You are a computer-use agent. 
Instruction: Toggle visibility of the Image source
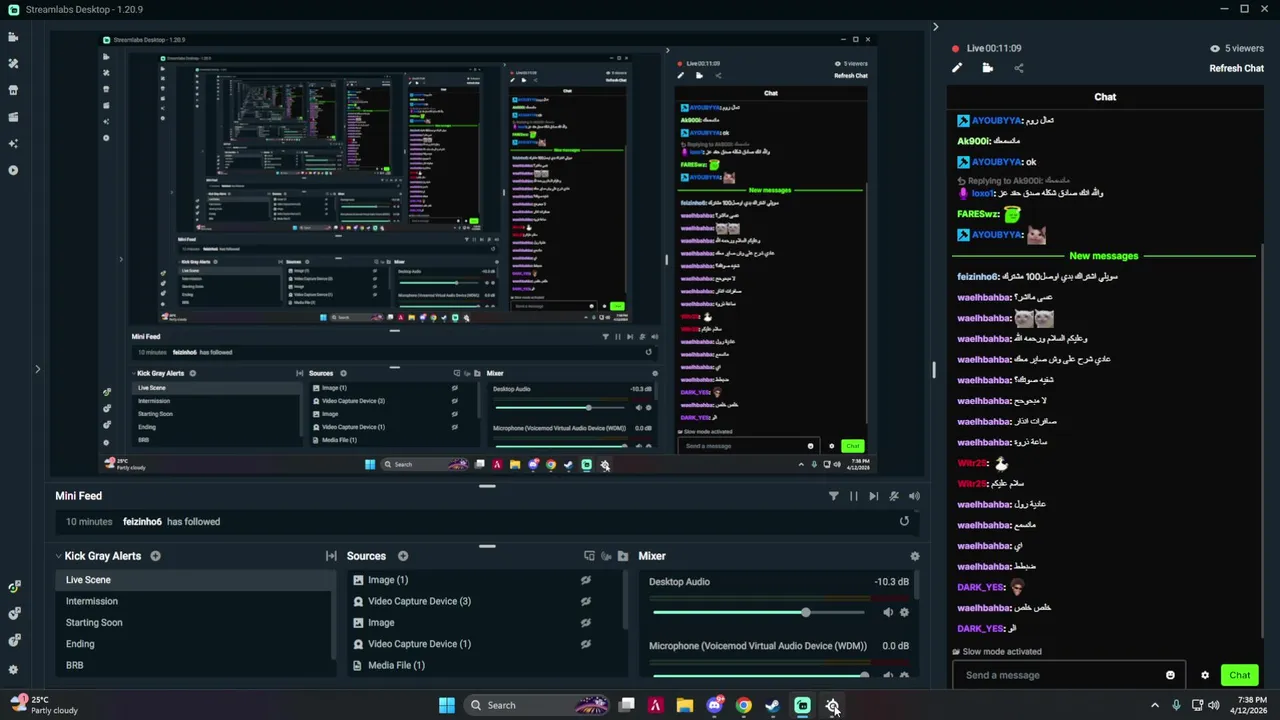(585, 622)
